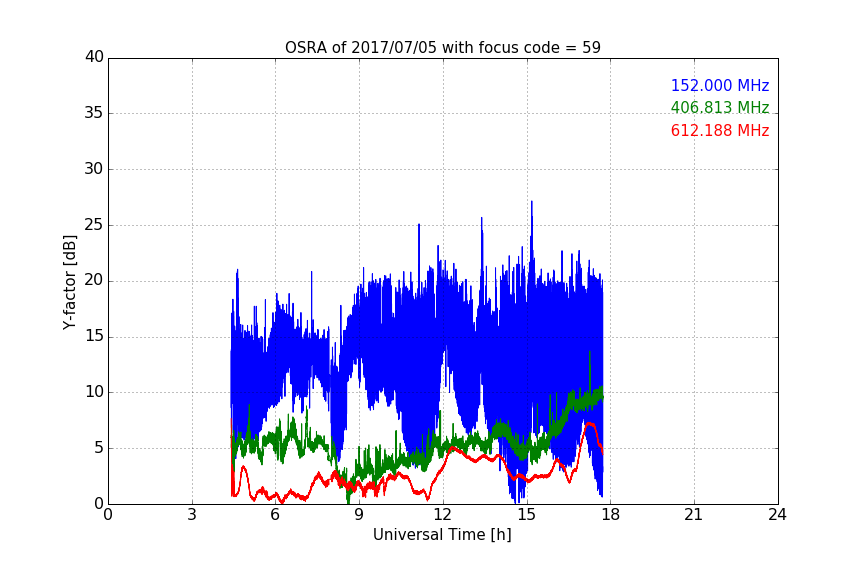Click y-axis tick value 40
The width and height of the screenshot is (864, 576).
94,57
